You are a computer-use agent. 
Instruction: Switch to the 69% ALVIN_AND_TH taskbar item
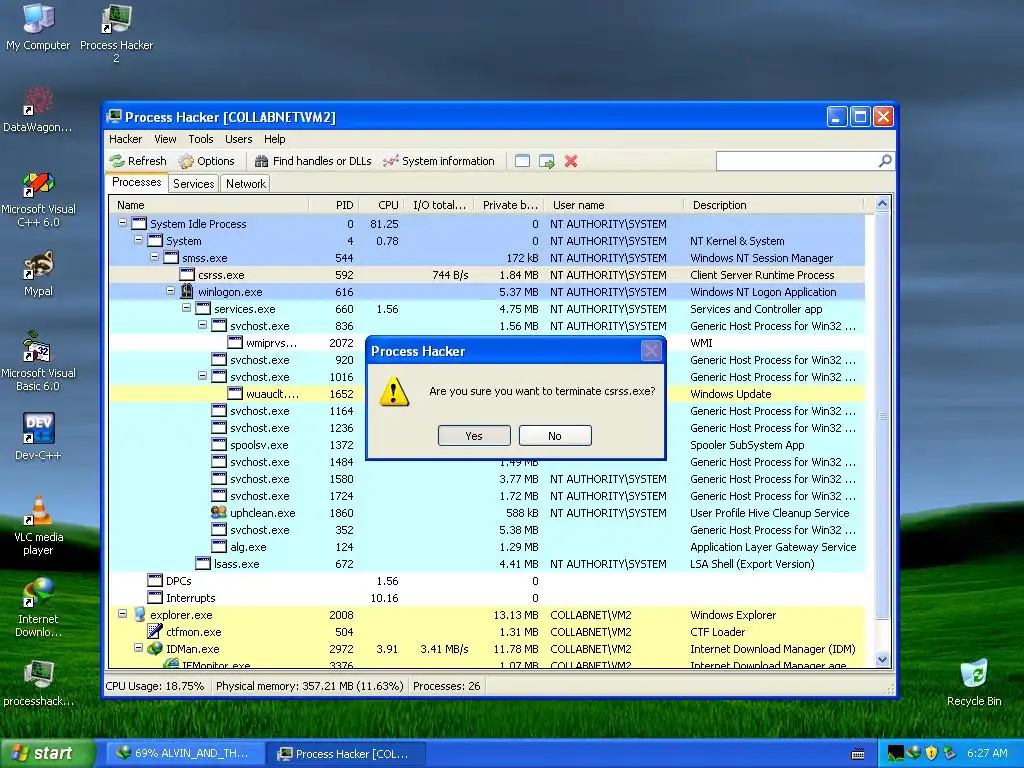click(x=184, y=753)
